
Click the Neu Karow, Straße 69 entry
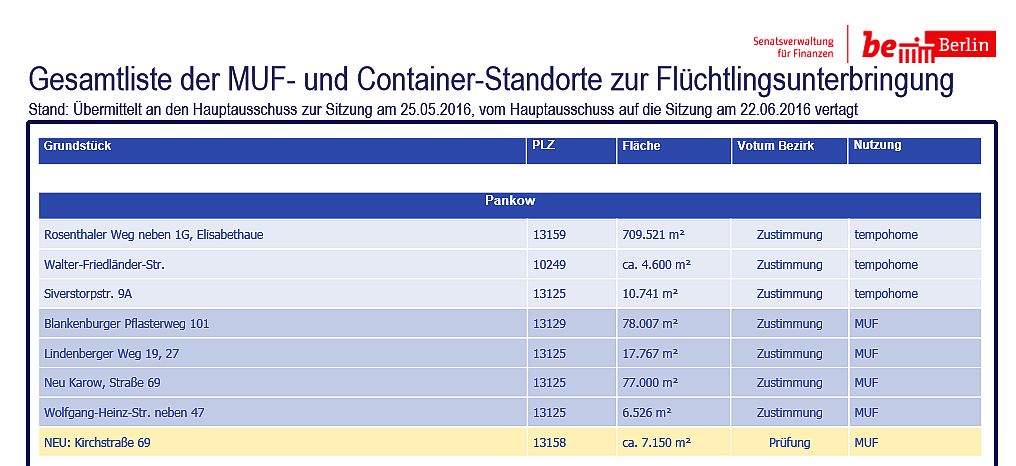102,383
